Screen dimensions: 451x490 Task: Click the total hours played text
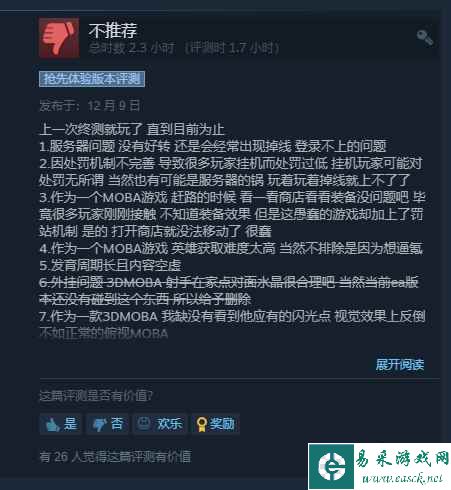coord(131,48)
